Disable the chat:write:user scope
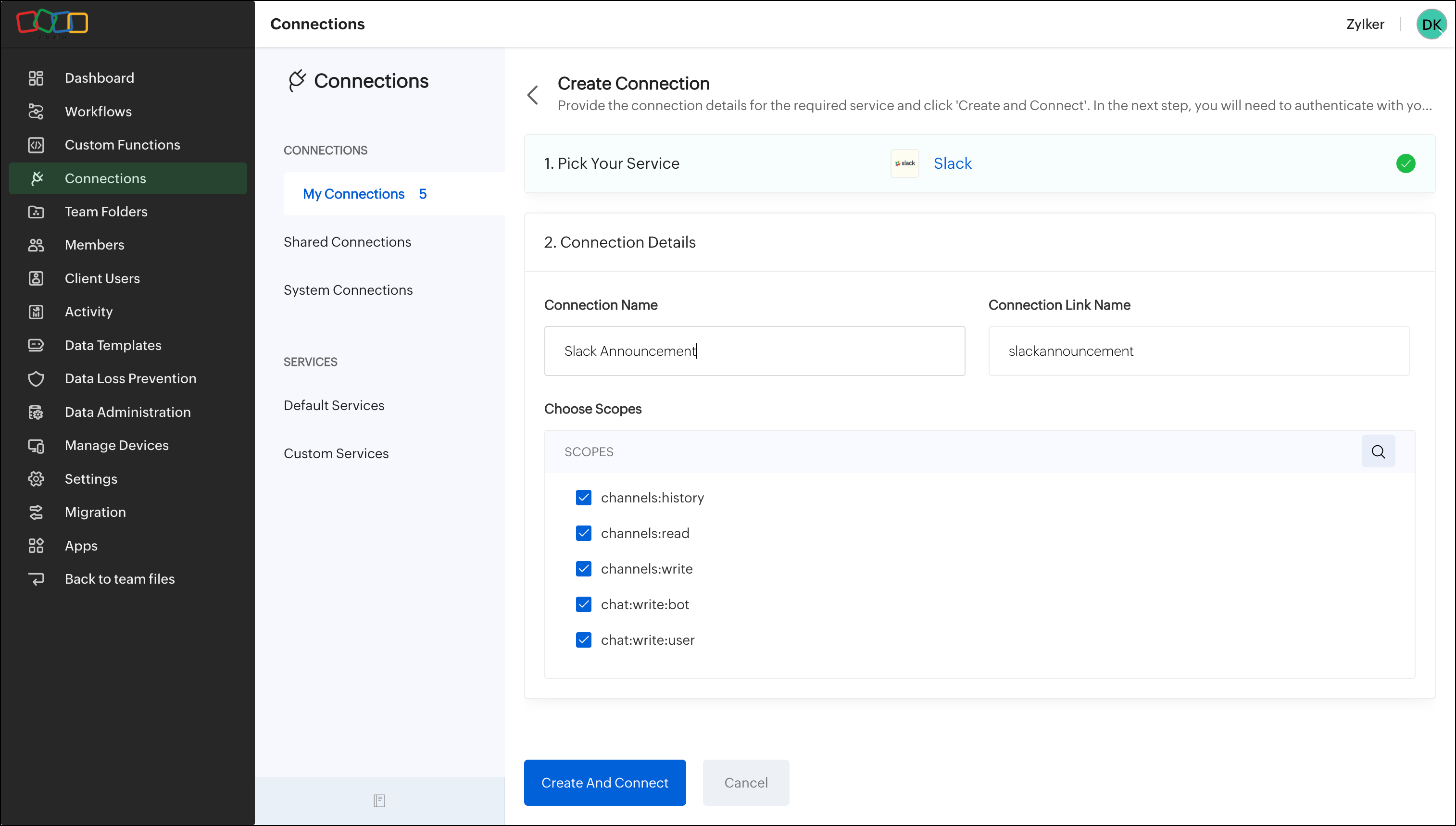The width and height of the screenshot is (1456, 826). (583, 640)
